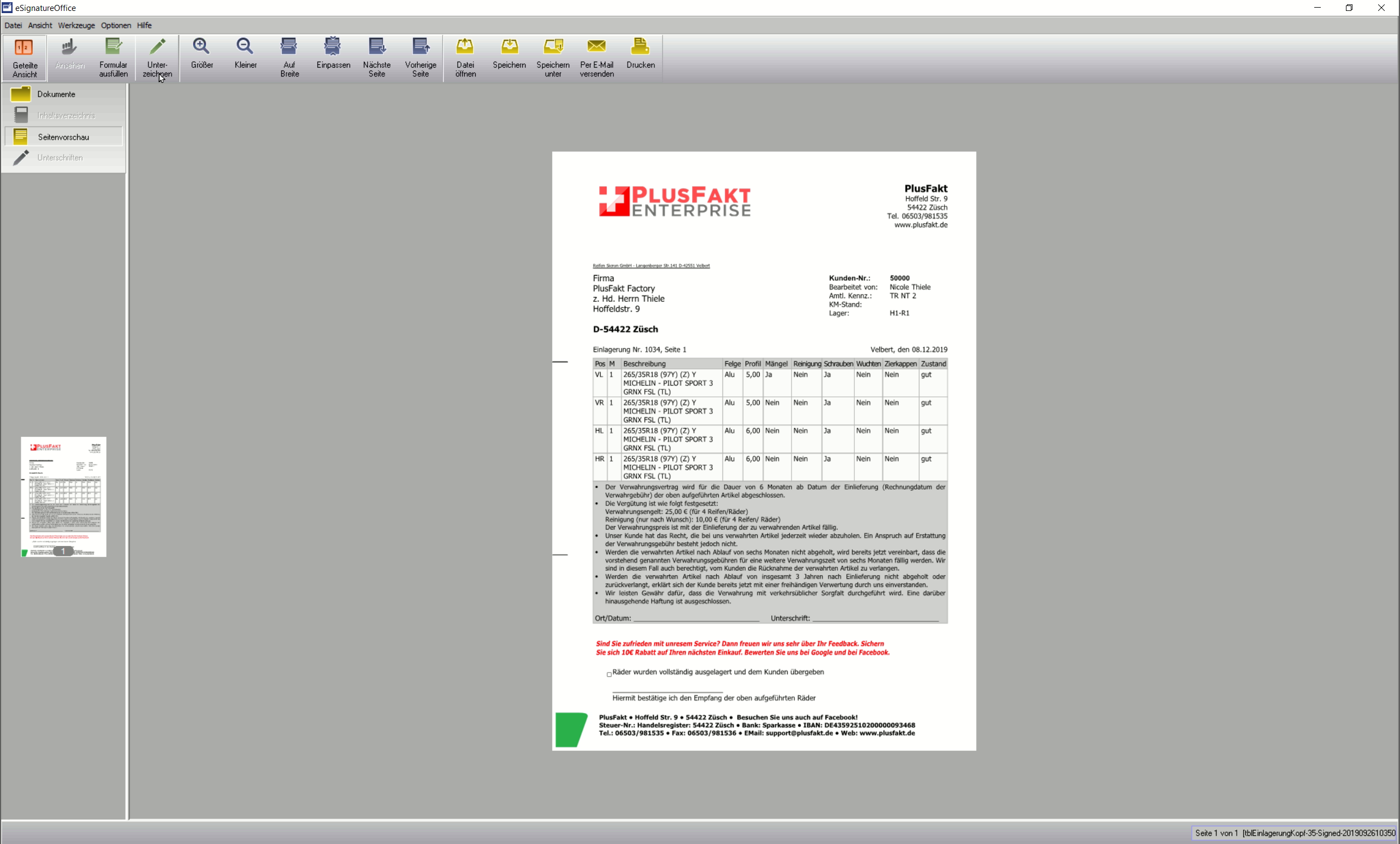Click the Zustand column header
The width and height of the screenshot is (1400, 844).
933,364
